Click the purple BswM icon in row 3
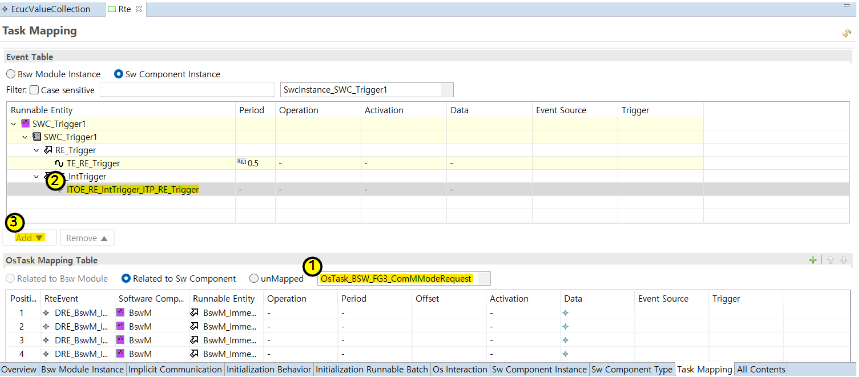 tap(121, 340)
